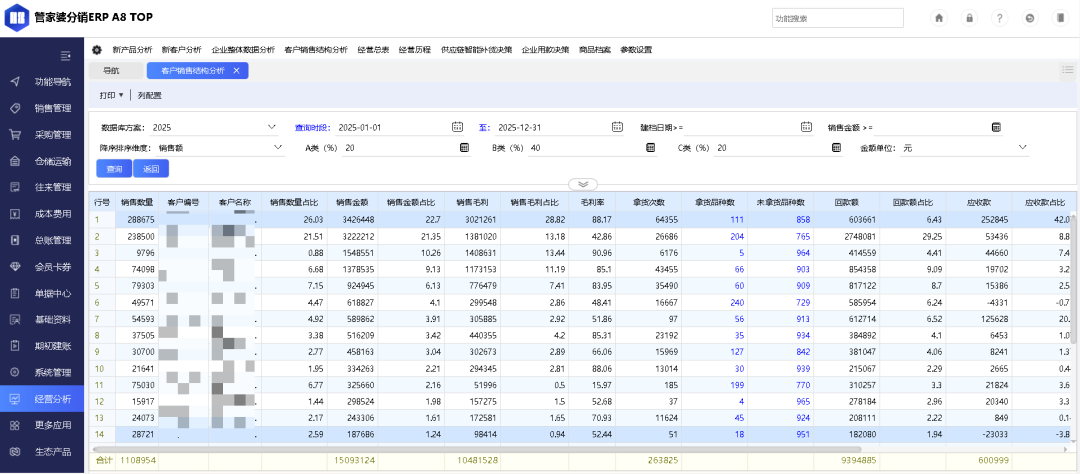This screenshot has height=474, width=1080.
Task: Open 更多应用 in the sidebar
Action: tap(42, 425)
